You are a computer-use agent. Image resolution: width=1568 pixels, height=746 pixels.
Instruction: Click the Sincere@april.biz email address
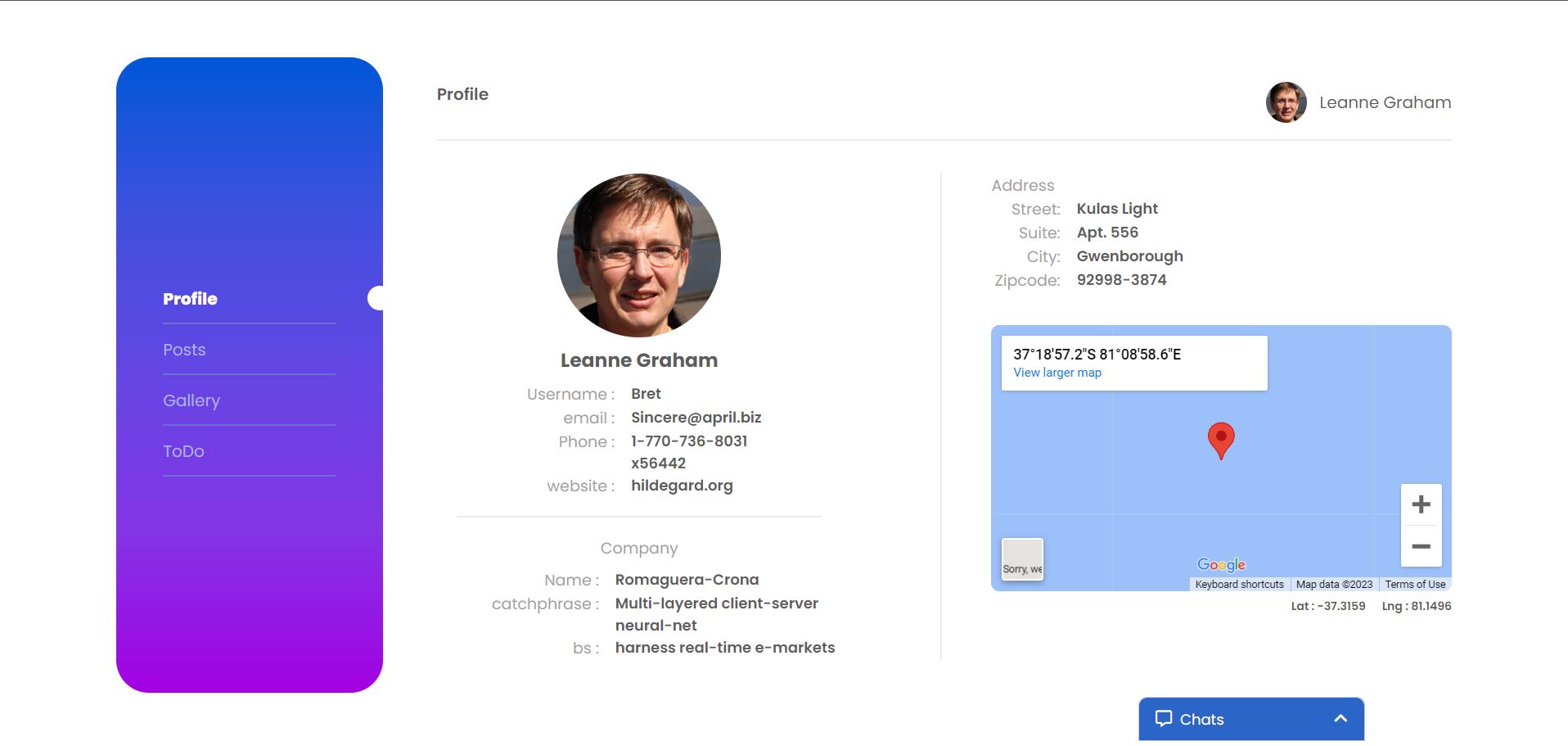(696, 418)
